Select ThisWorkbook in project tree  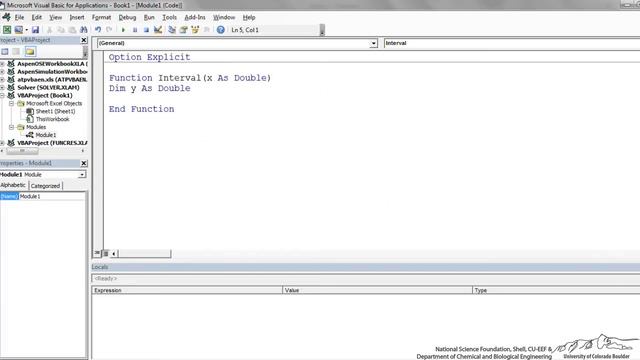(52, 119)
